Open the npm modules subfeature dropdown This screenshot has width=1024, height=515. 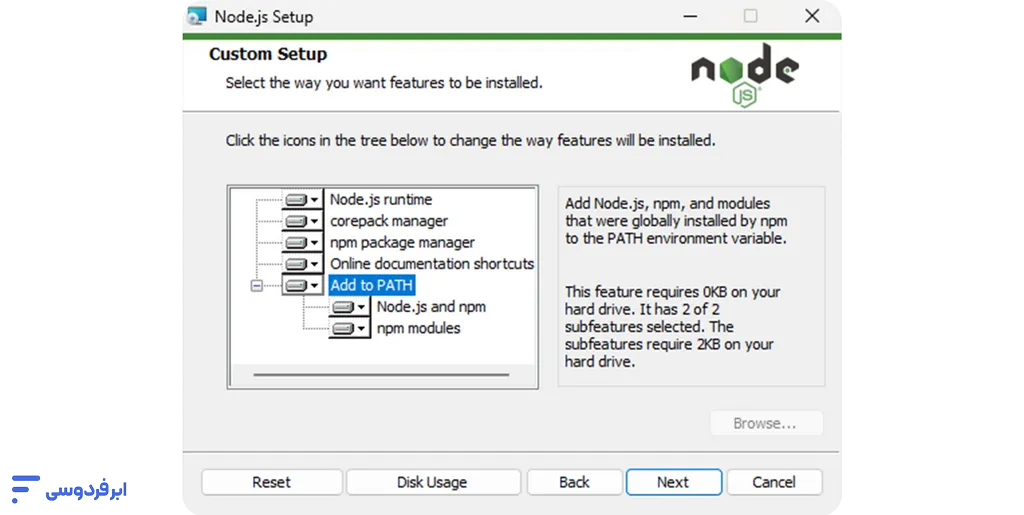click(349, 328)
